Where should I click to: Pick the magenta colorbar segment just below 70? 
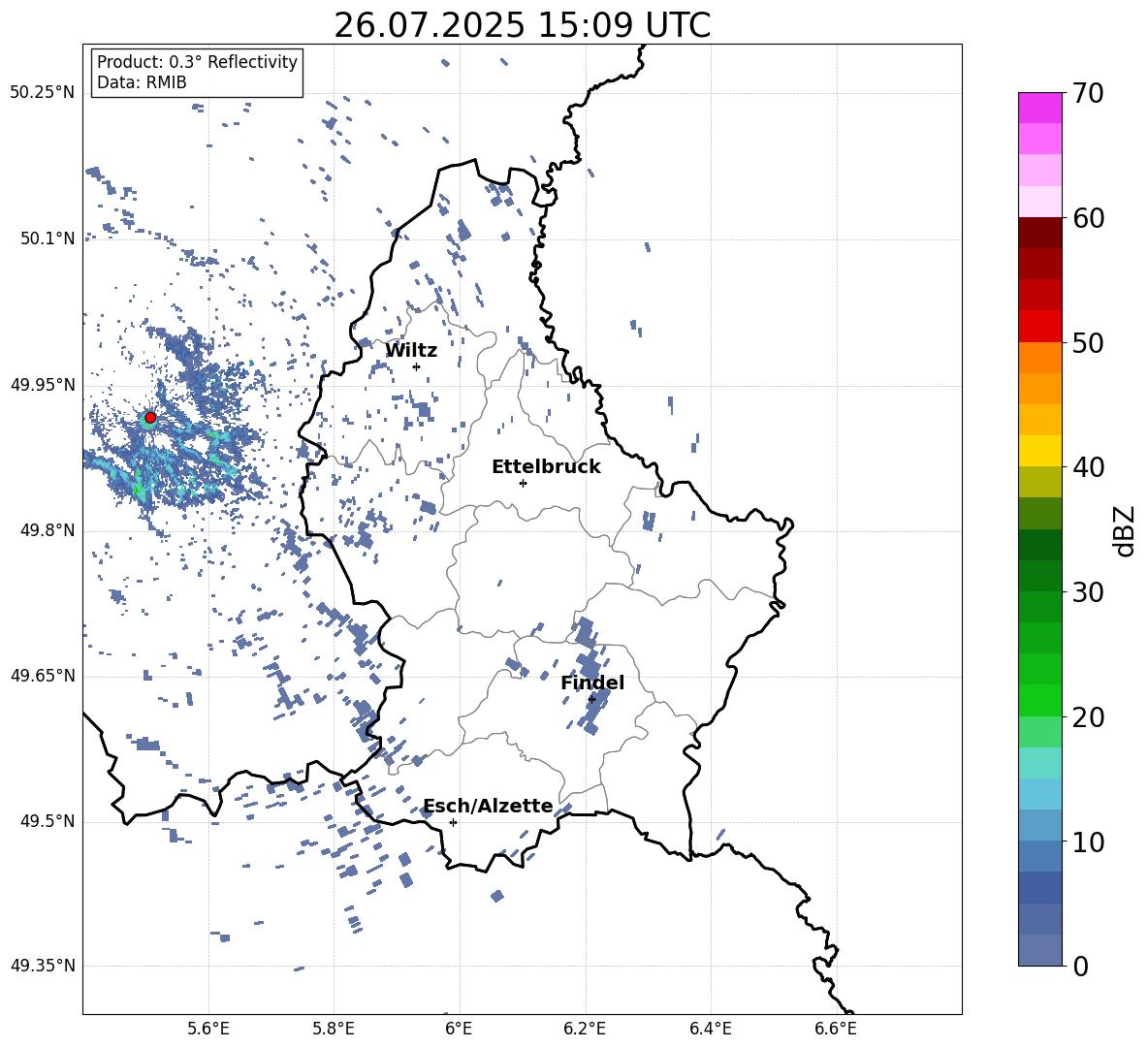pos(1040,109)
